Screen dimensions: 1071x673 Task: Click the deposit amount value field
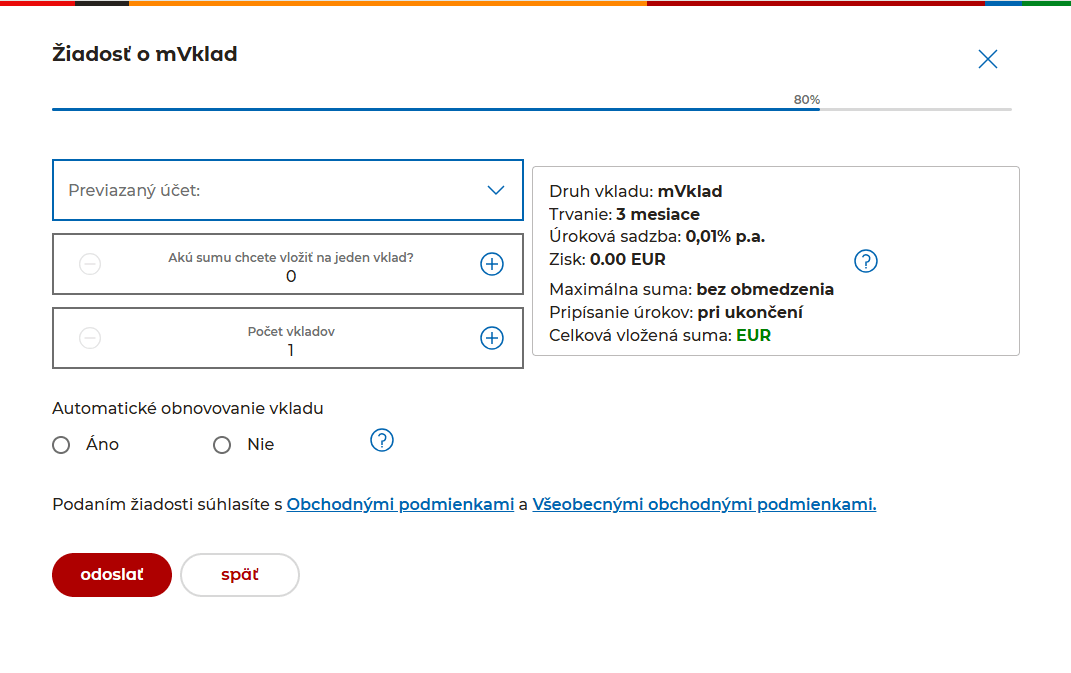(x=290, y=276)
